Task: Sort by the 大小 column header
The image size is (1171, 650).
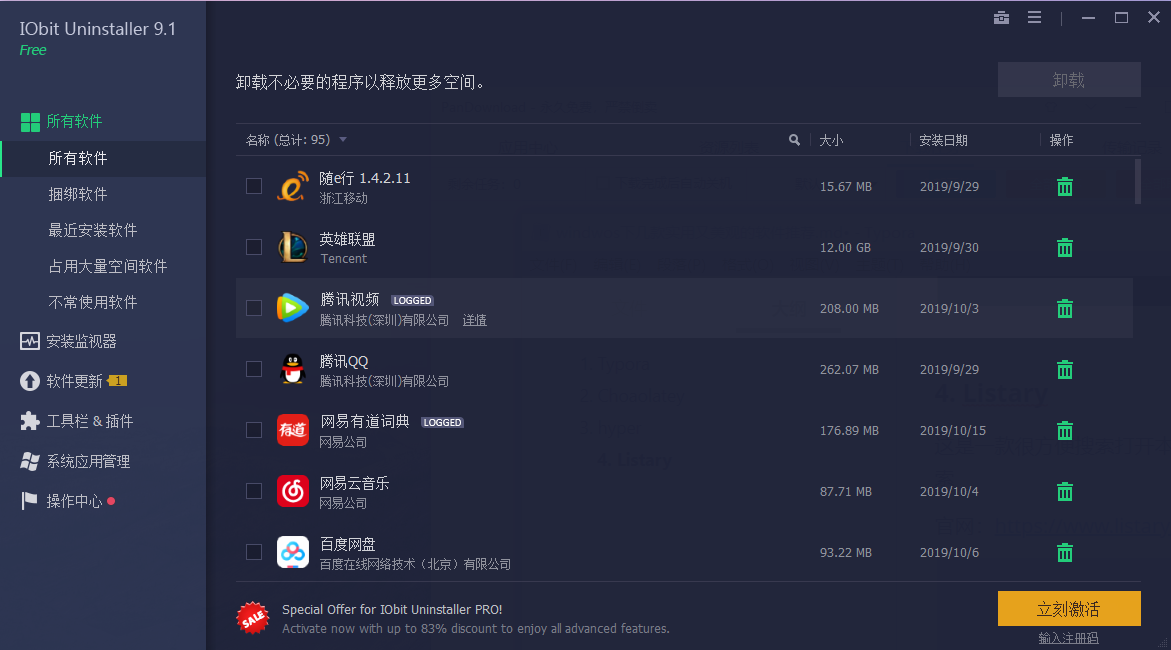Action: pos(831,140)
